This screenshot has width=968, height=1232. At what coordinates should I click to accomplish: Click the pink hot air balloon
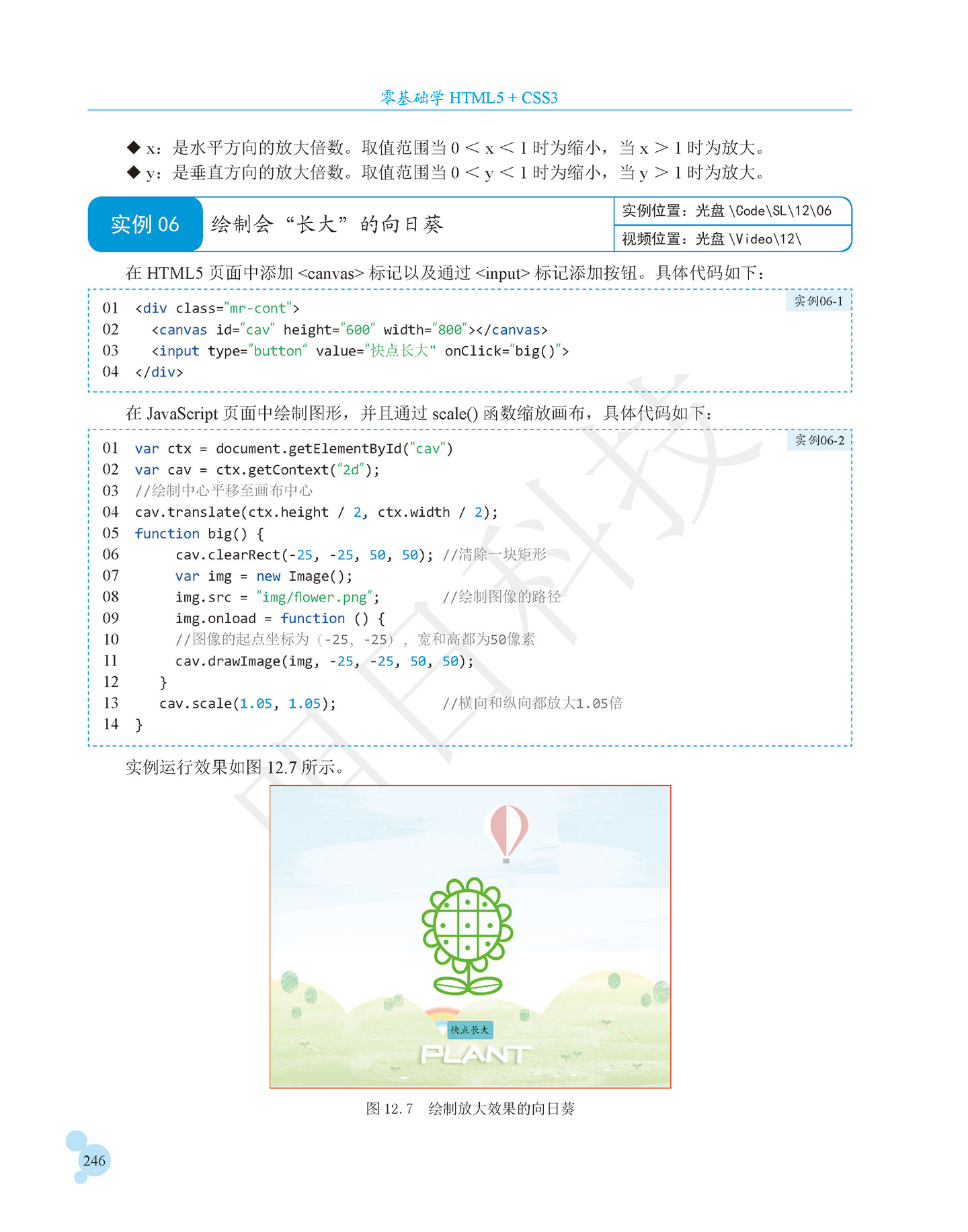506,833
